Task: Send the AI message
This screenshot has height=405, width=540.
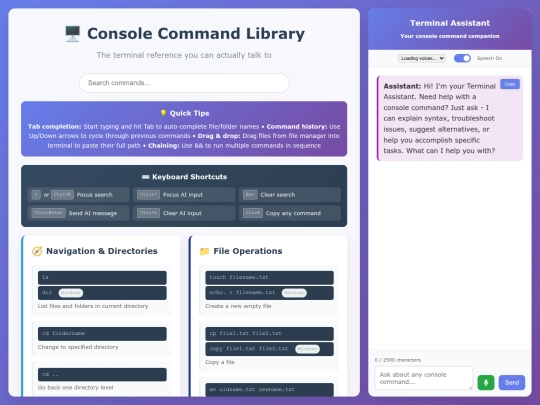Action: tap(512, 383)
